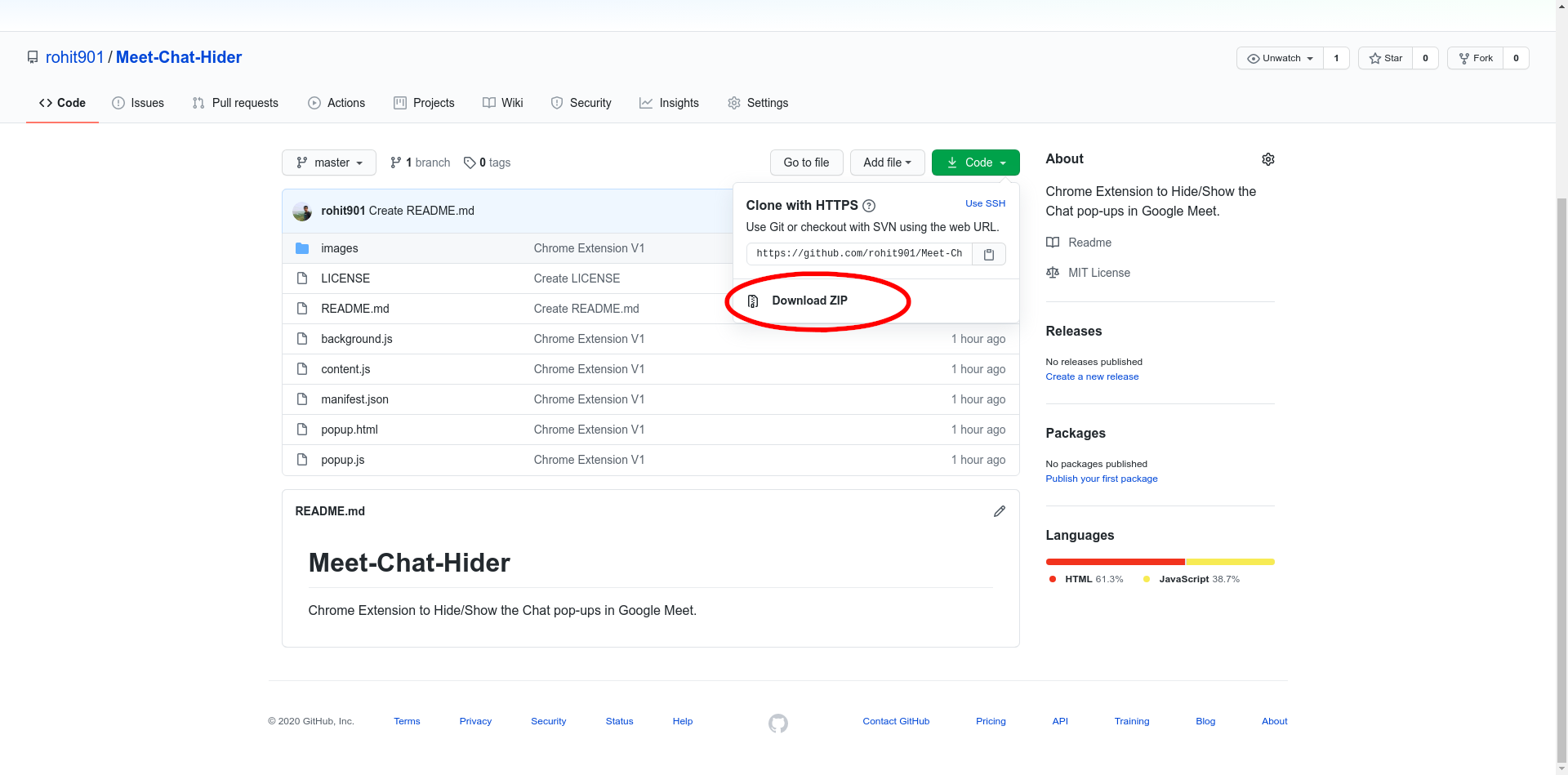
Task: Open the Pull requests tab
Action: pos(235,103)
